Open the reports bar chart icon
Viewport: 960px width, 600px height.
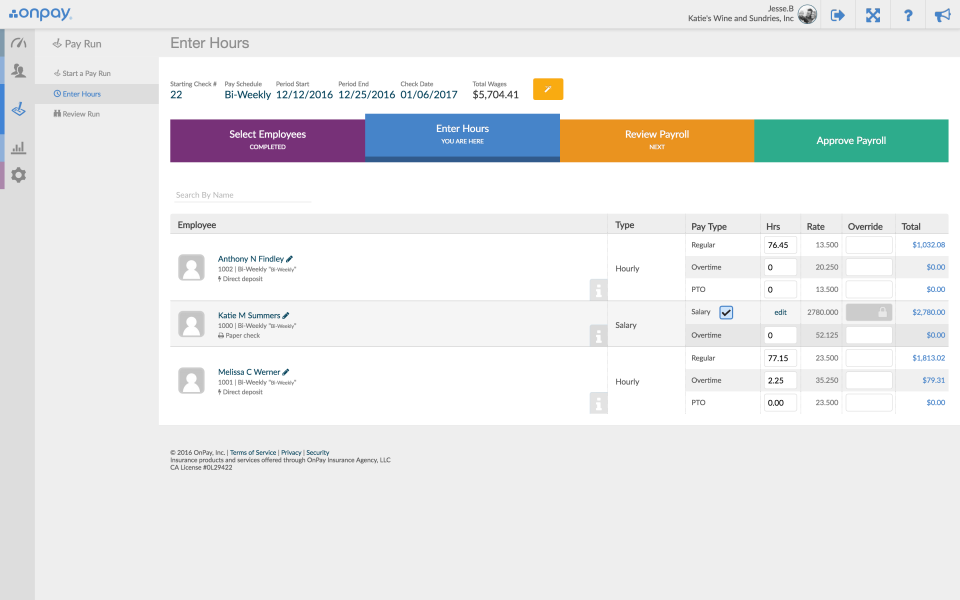pos(19,147)
